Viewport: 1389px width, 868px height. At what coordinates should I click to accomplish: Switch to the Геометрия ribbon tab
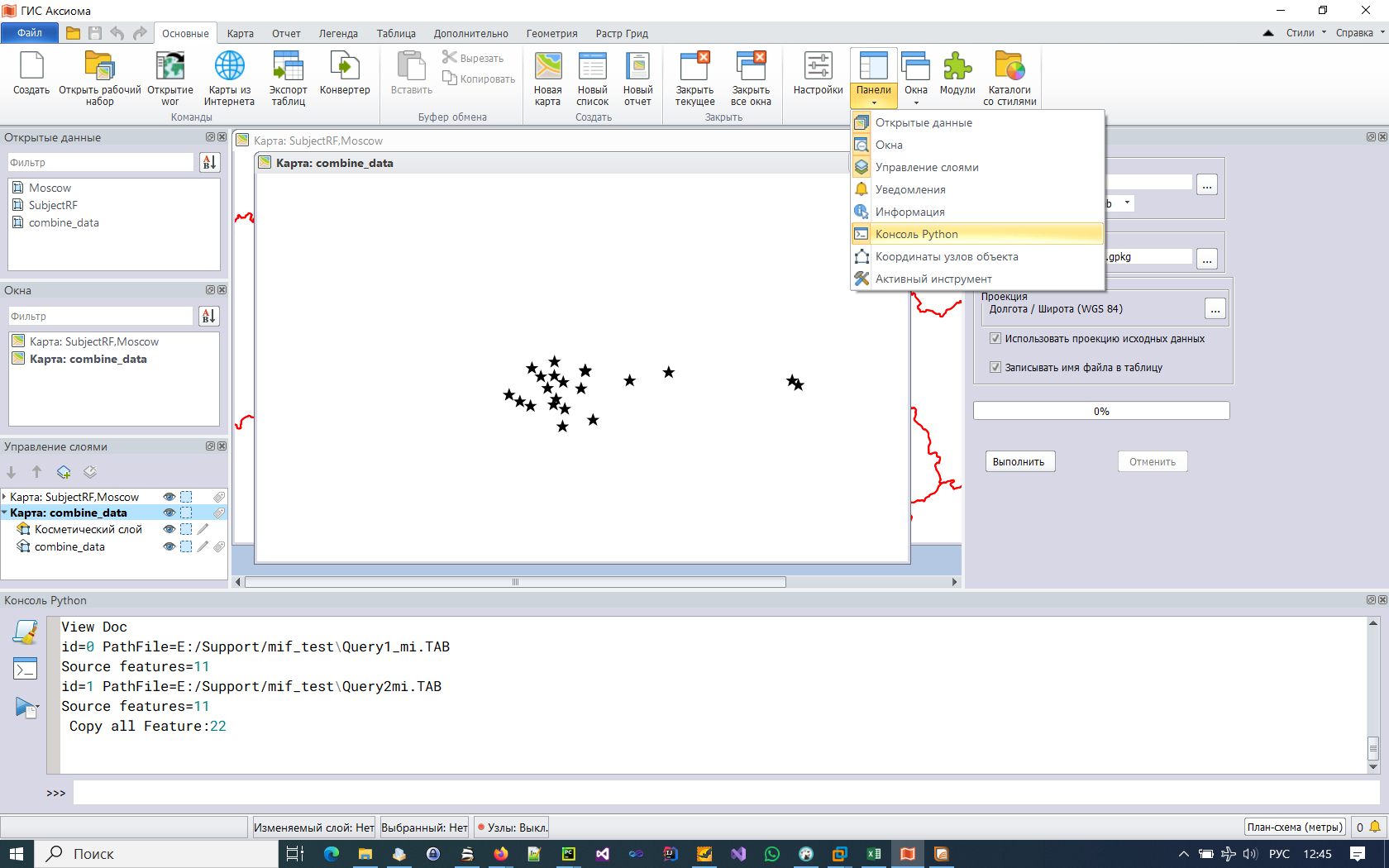[x=551, y=34]
